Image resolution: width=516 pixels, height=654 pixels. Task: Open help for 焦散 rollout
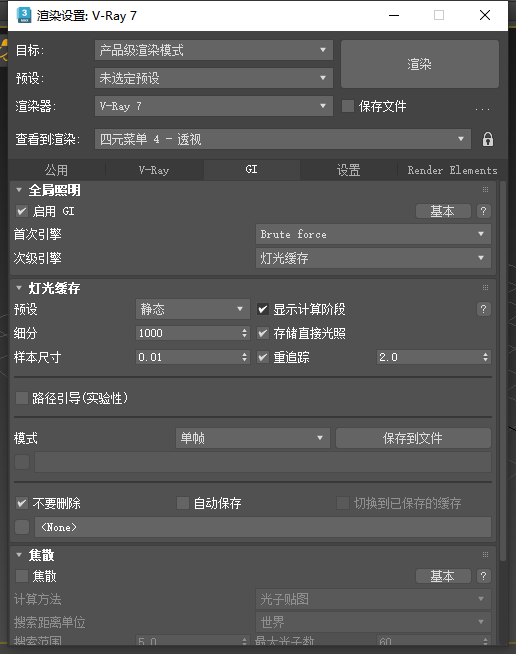point(483,576)
